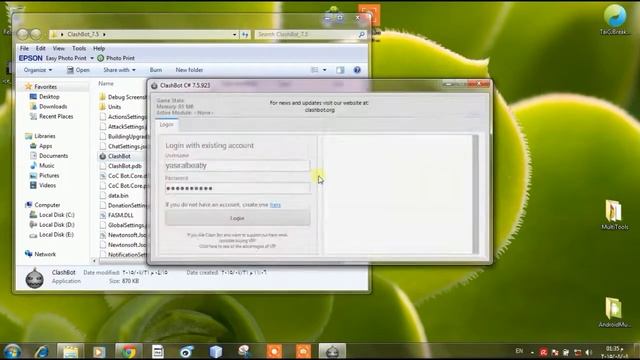Launch Internet Explorer from taskbar
This screenshot has height=360, width=640.
42,351
